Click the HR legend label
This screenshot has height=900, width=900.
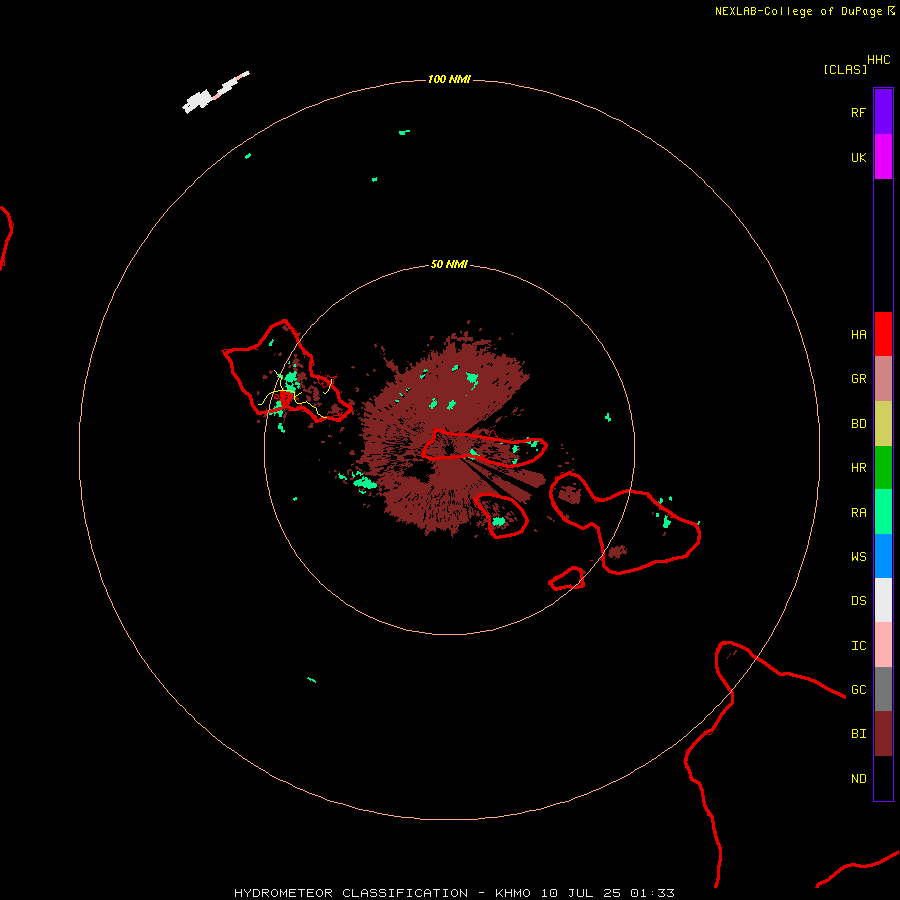858,468
